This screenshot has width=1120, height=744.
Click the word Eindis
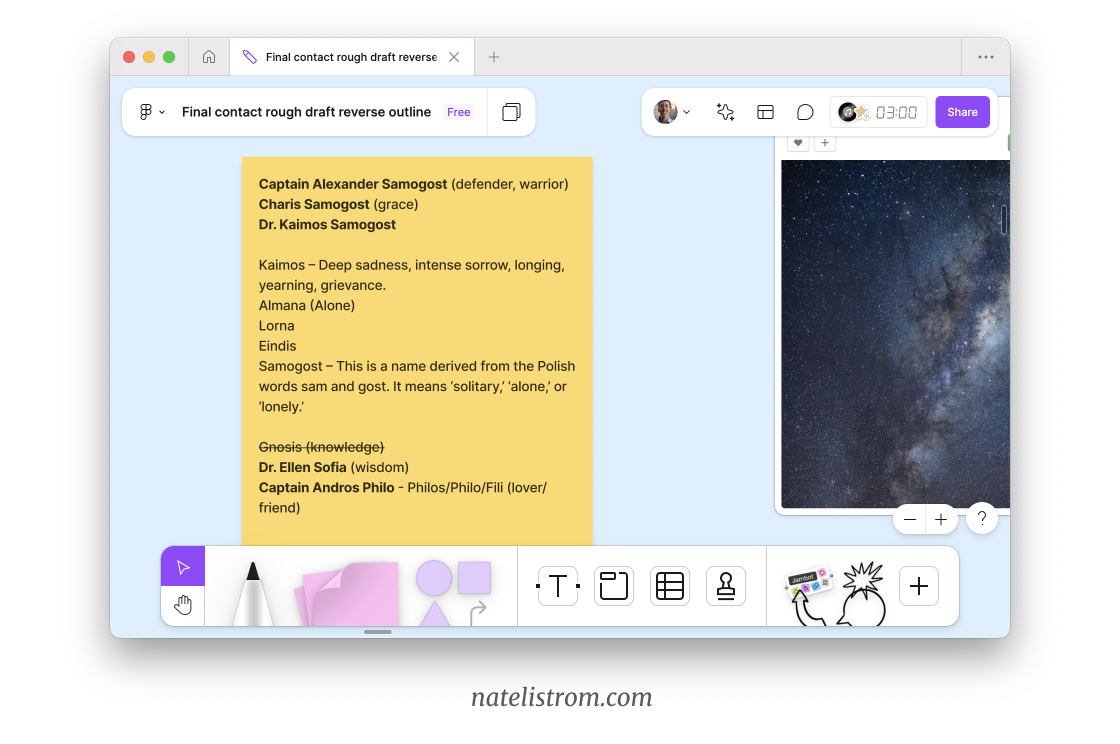pyautogui.click(x=277, y=346)
